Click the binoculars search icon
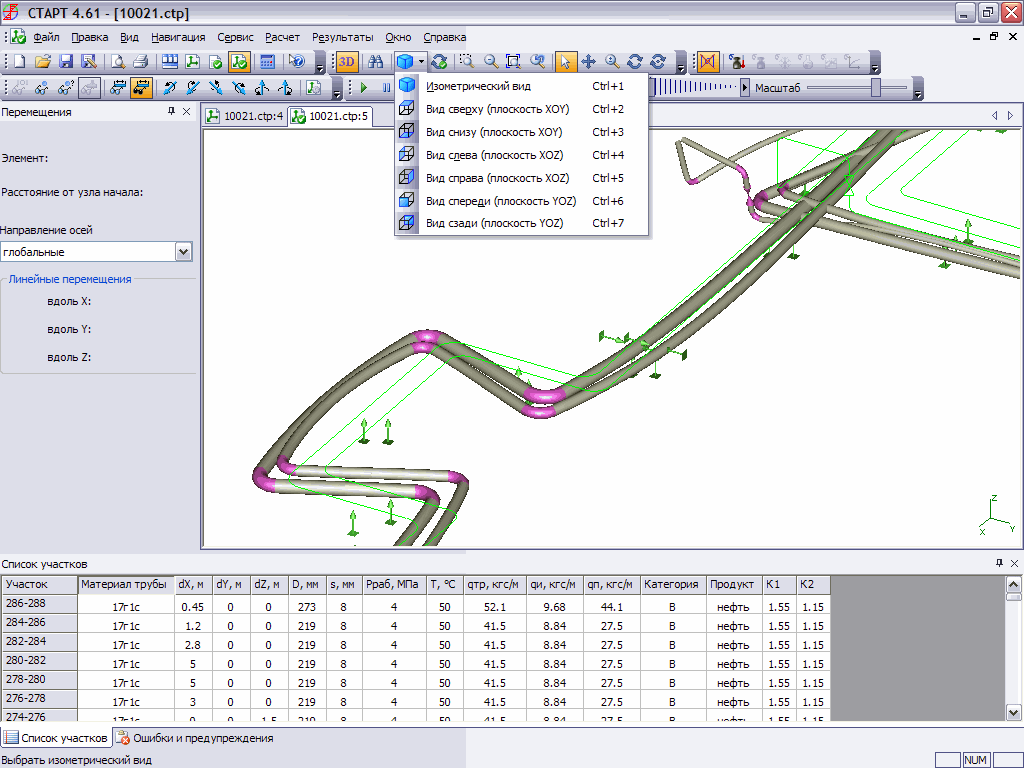The width and height of the screenshot is (1024, 768). [x=377, y=62]
